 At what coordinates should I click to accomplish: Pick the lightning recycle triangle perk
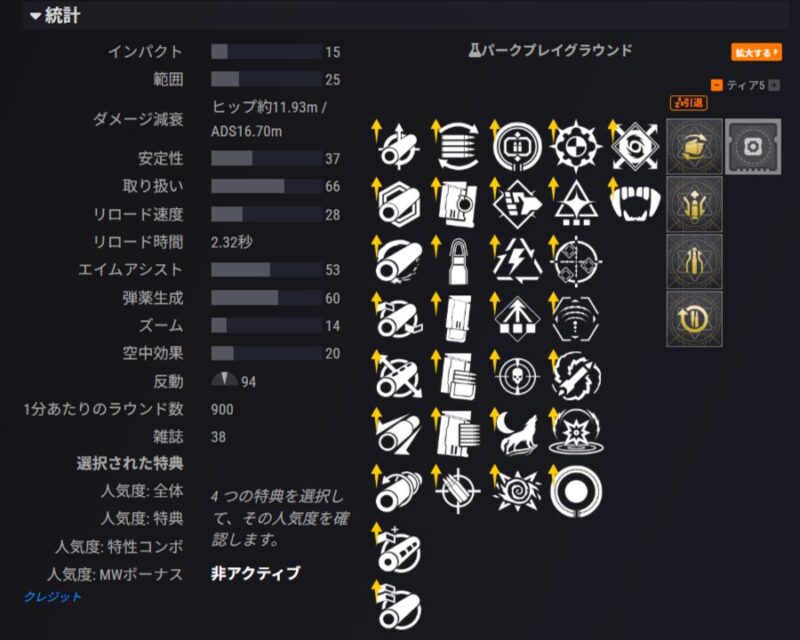(517, 260)
